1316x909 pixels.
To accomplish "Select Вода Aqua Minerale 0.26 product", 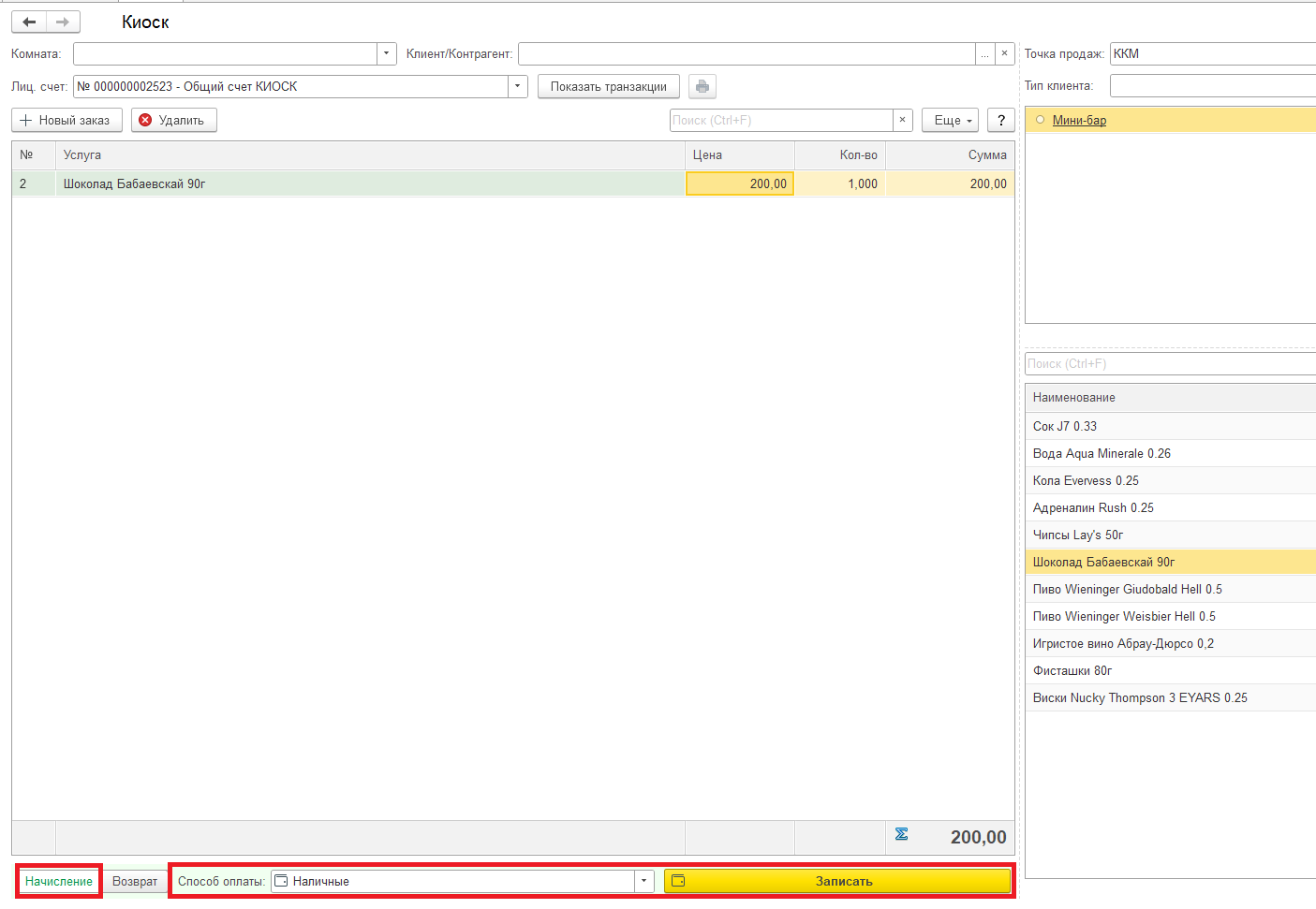I will (x=1171, y=453).
